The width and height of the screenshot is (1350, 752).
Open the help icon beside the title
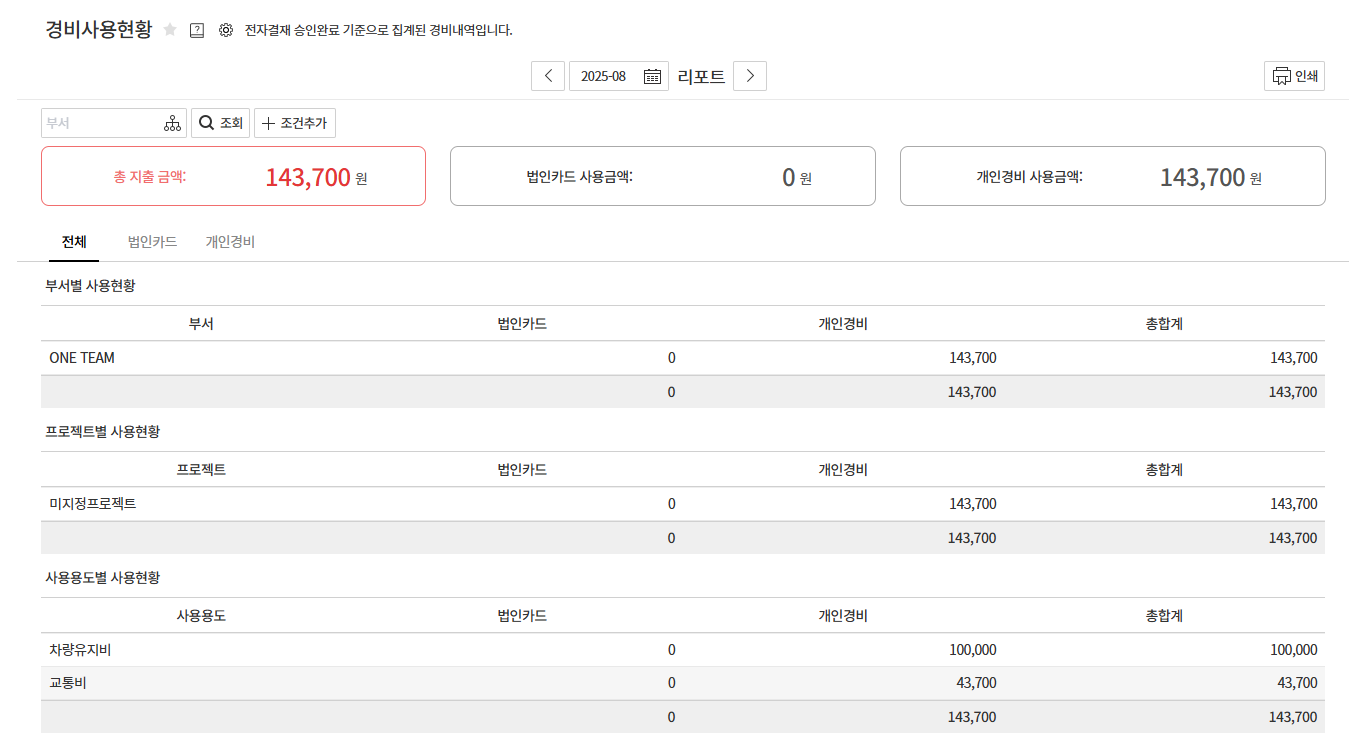point(197,30)
